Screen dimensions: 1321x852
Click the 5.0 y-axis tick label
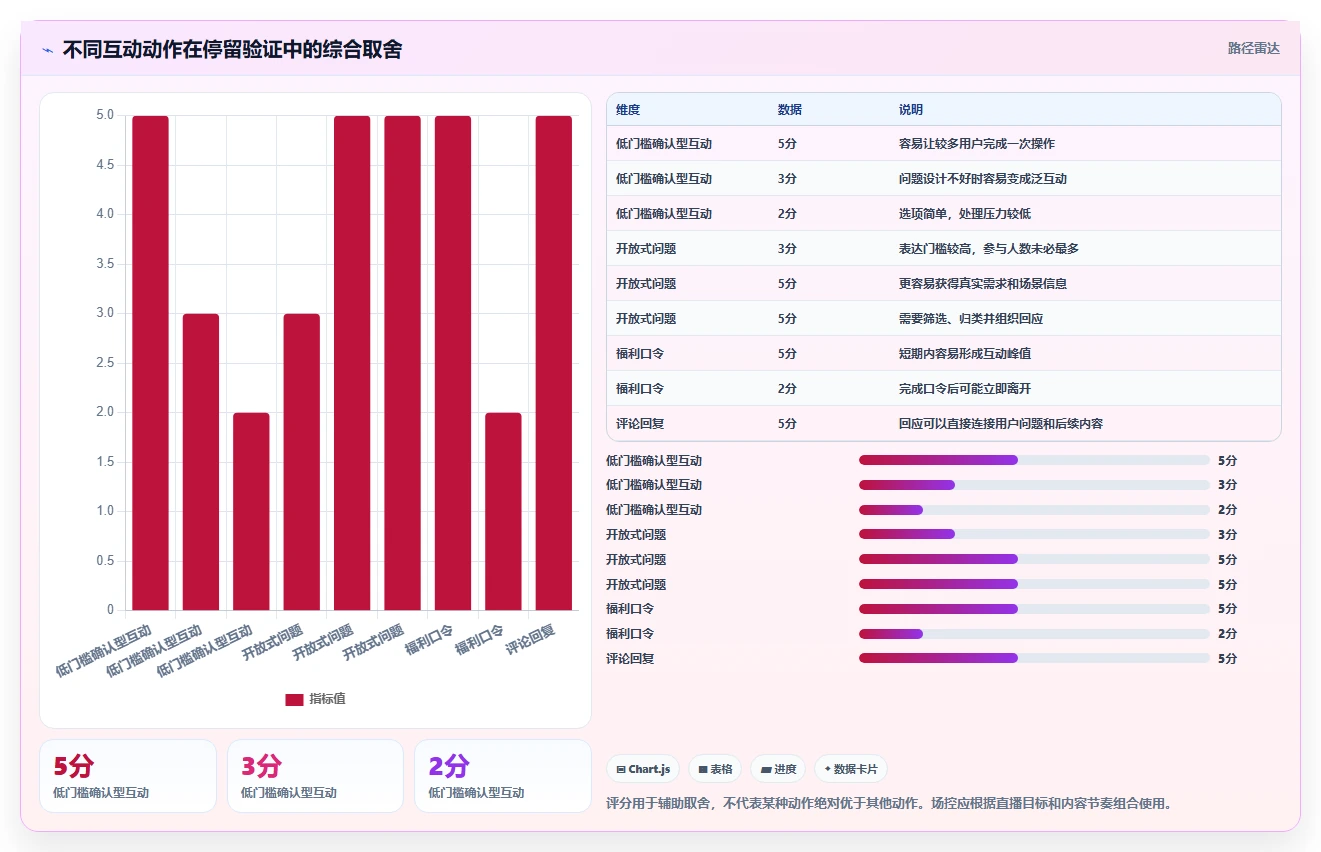tap(105, 115)
